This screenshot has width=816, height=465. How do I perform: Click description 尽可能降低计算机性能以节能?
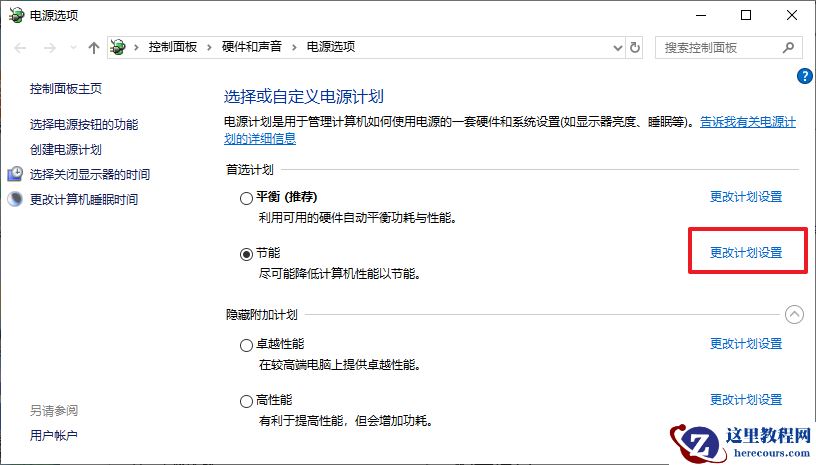pos(340,274)
